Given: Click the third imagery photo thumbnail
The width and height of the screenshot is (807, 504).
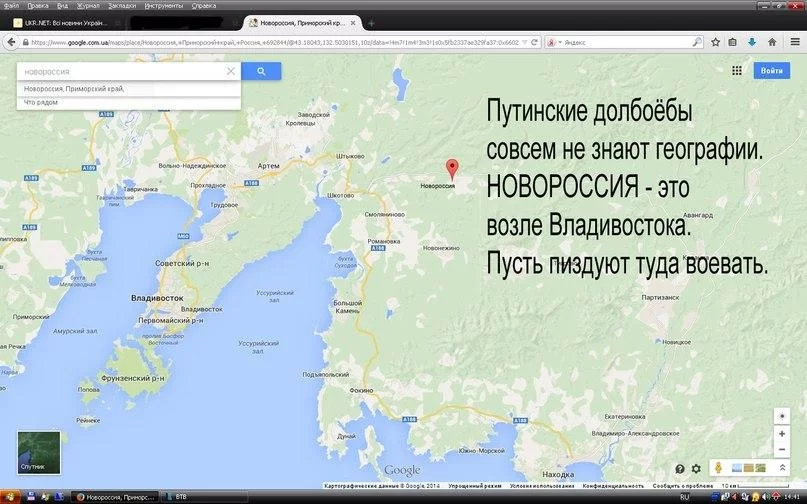Looking at the screenshot, I should [x=760, y=467].
